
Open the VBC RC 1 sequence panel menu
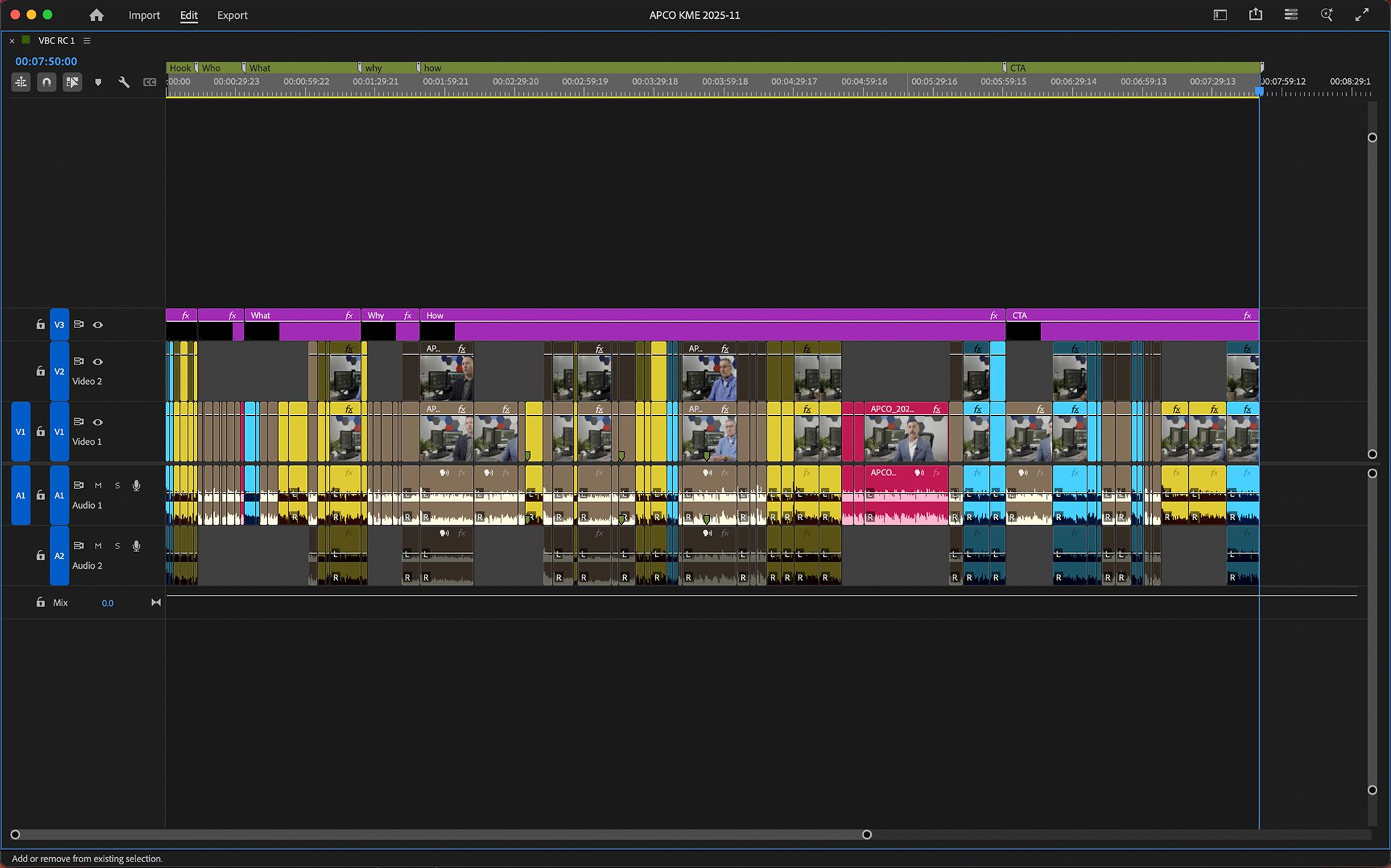point(86,41)
